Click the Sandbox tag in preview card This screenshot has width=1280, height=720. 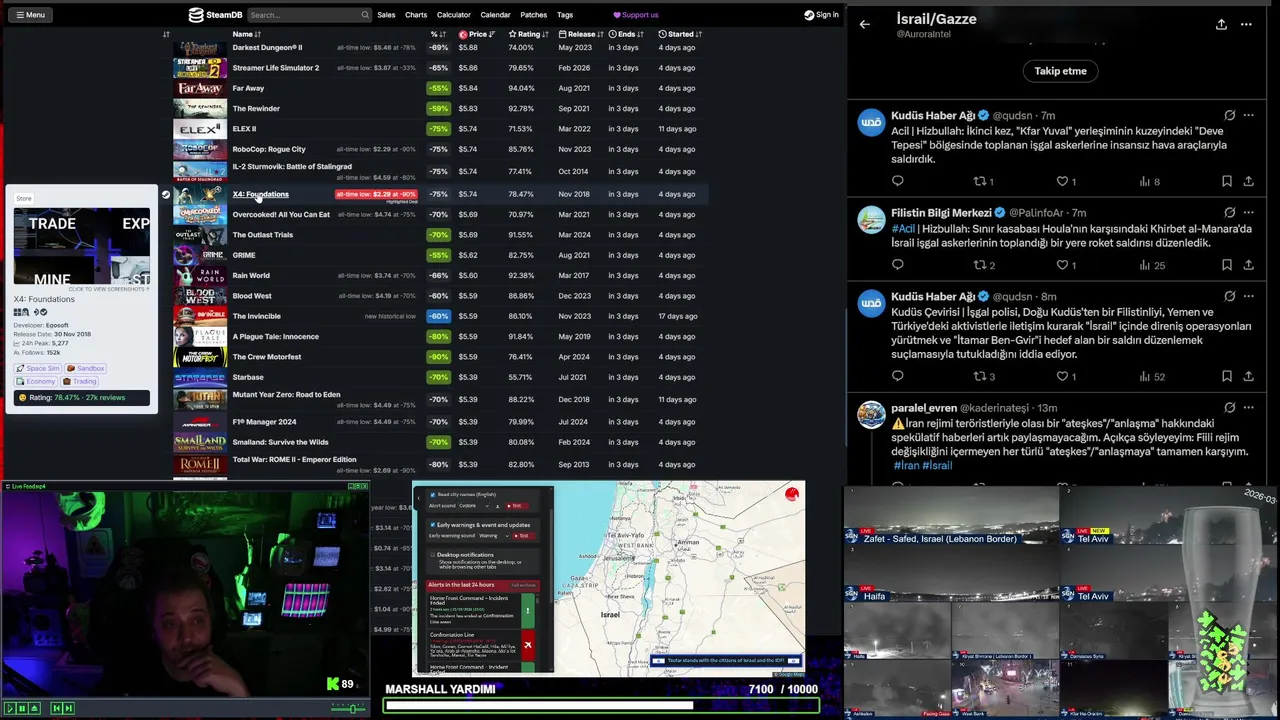[85, 368]
